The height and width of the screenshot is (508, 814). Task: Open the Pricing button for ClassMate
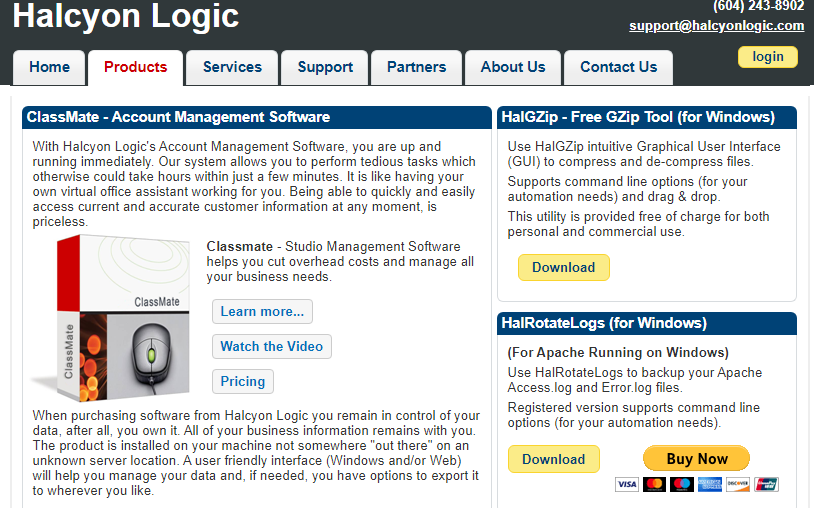(x=242, y=381)
